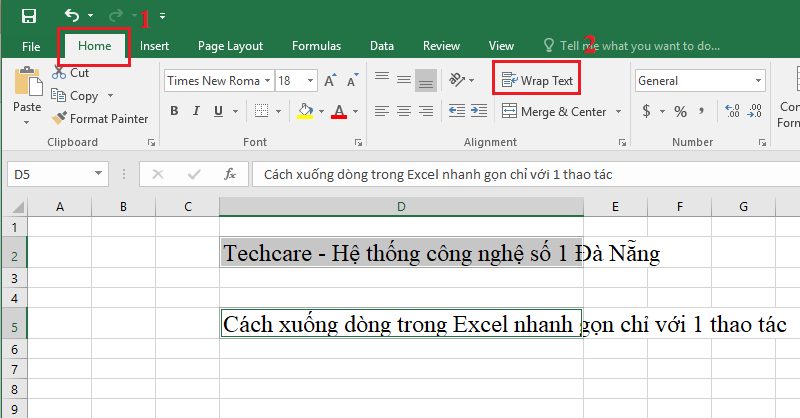Apply red Font Color
Viewport: 800px width, 418px height.
click(x=339, y=111)
